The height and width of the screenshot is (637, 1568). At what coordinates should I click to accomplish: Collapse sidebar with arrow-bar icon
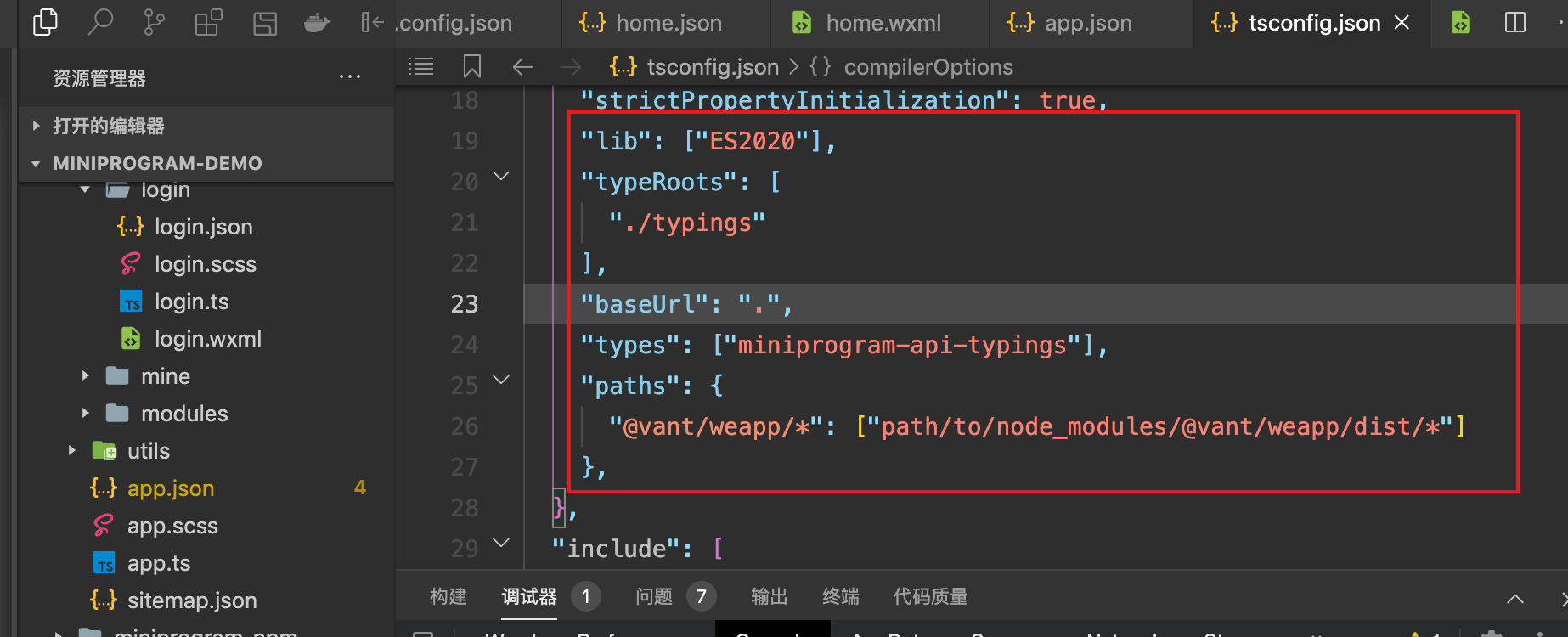tap(372, 22)
